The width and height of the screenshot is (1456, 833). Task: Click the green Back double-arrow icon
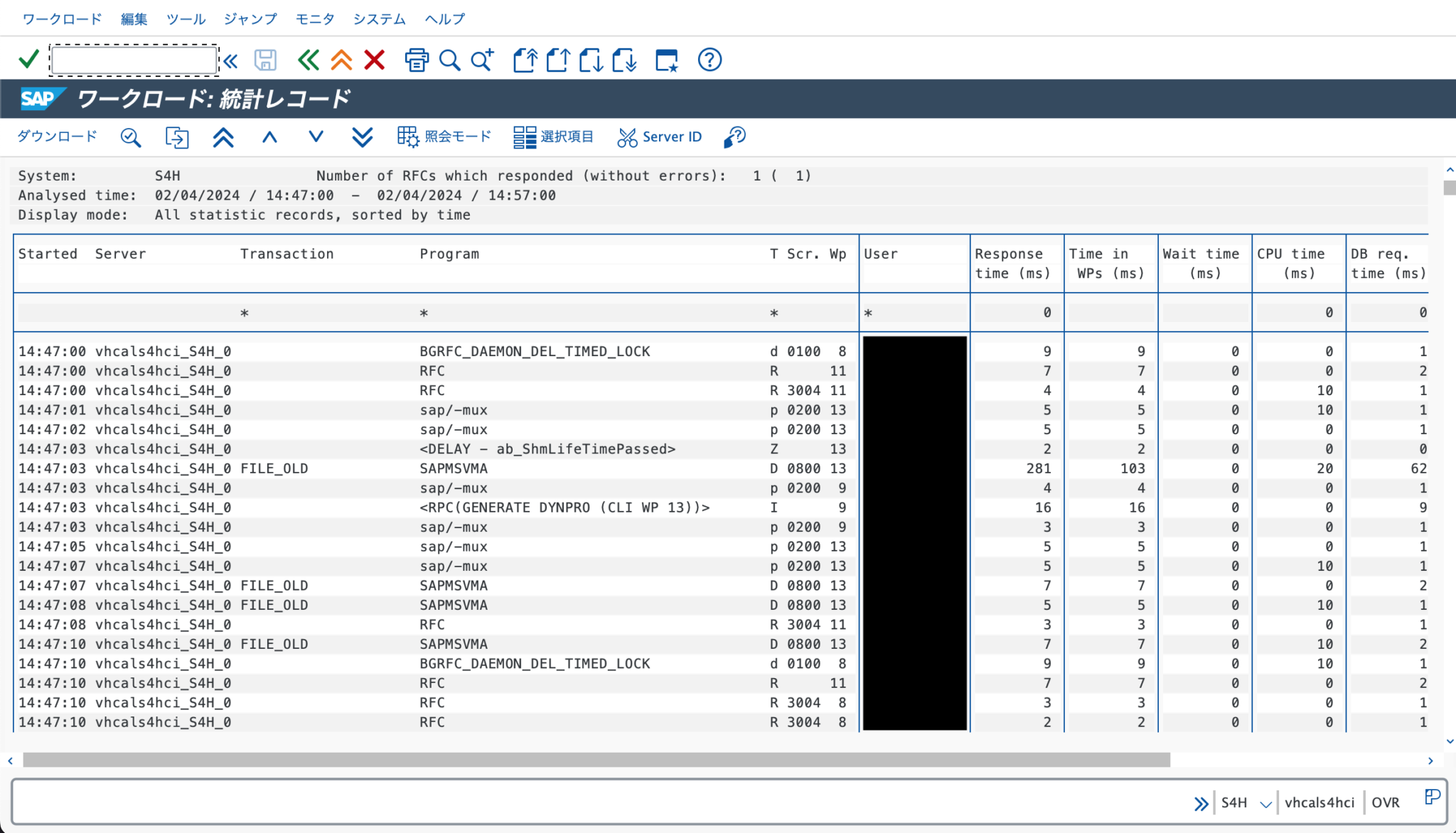[x=308, y=60]
